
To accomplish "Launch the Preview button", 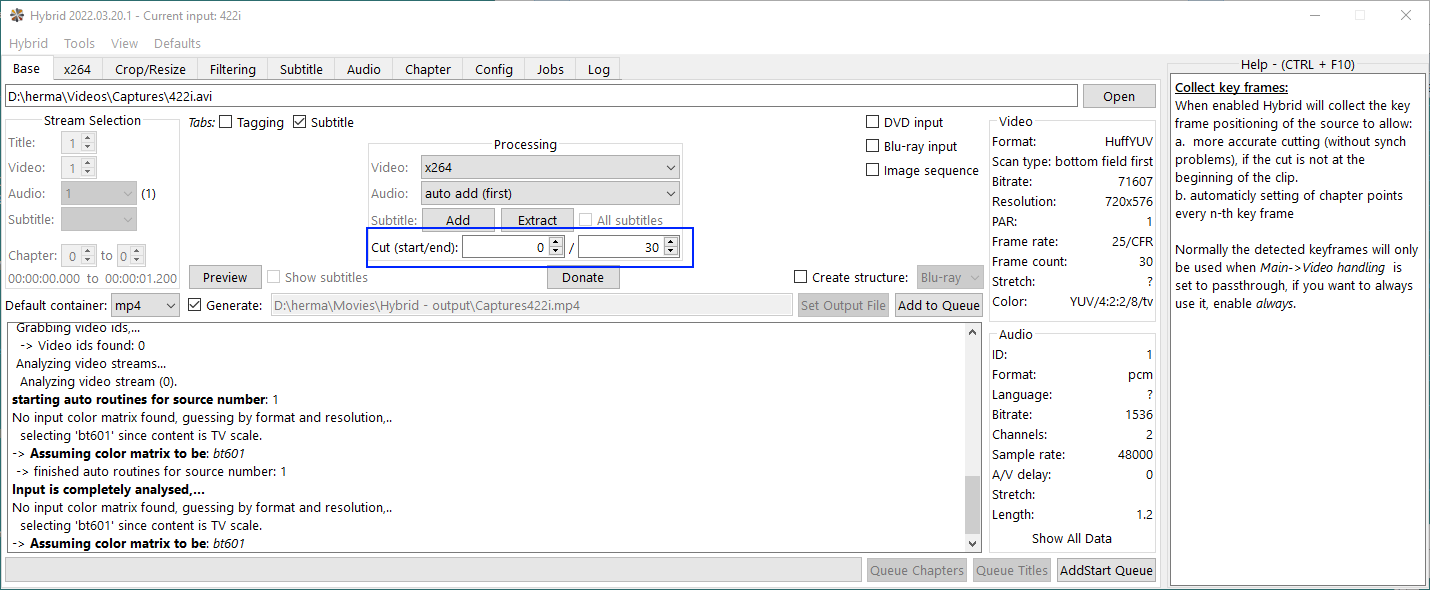I will [x=225, y=277].
